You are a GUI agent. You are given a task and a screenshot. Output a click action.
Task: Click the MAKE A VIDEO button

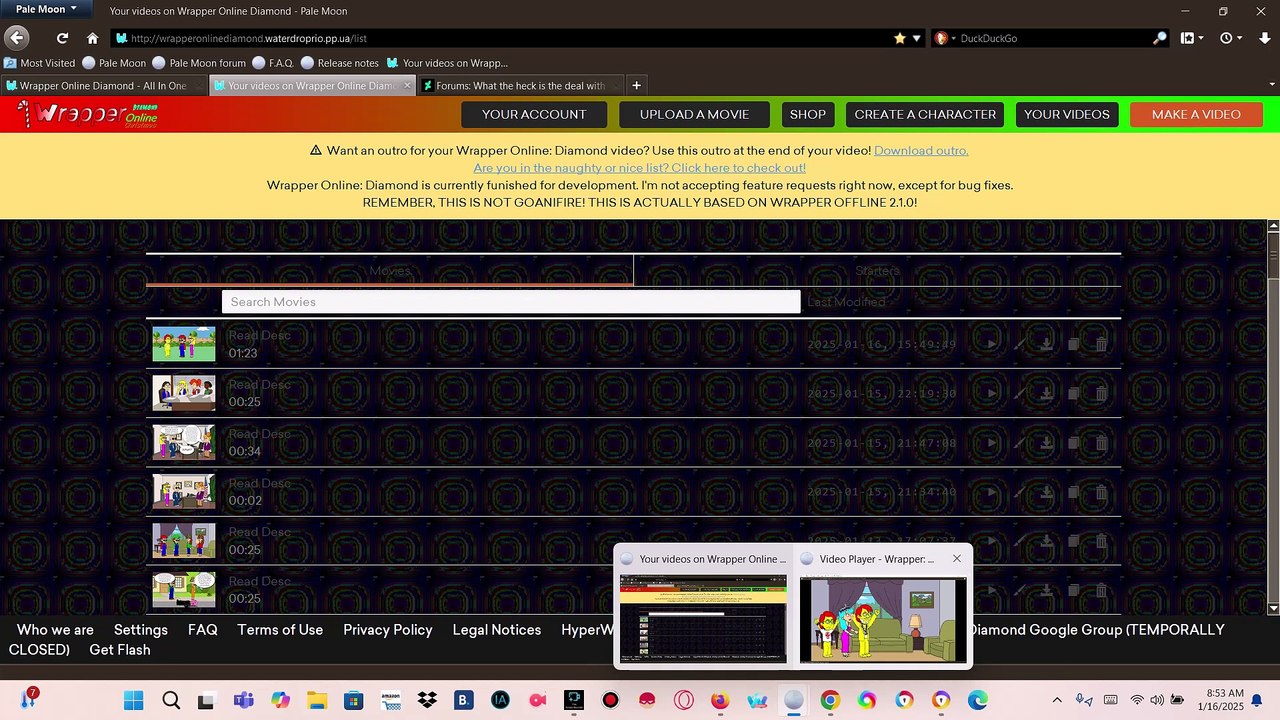click(1196, 114)
